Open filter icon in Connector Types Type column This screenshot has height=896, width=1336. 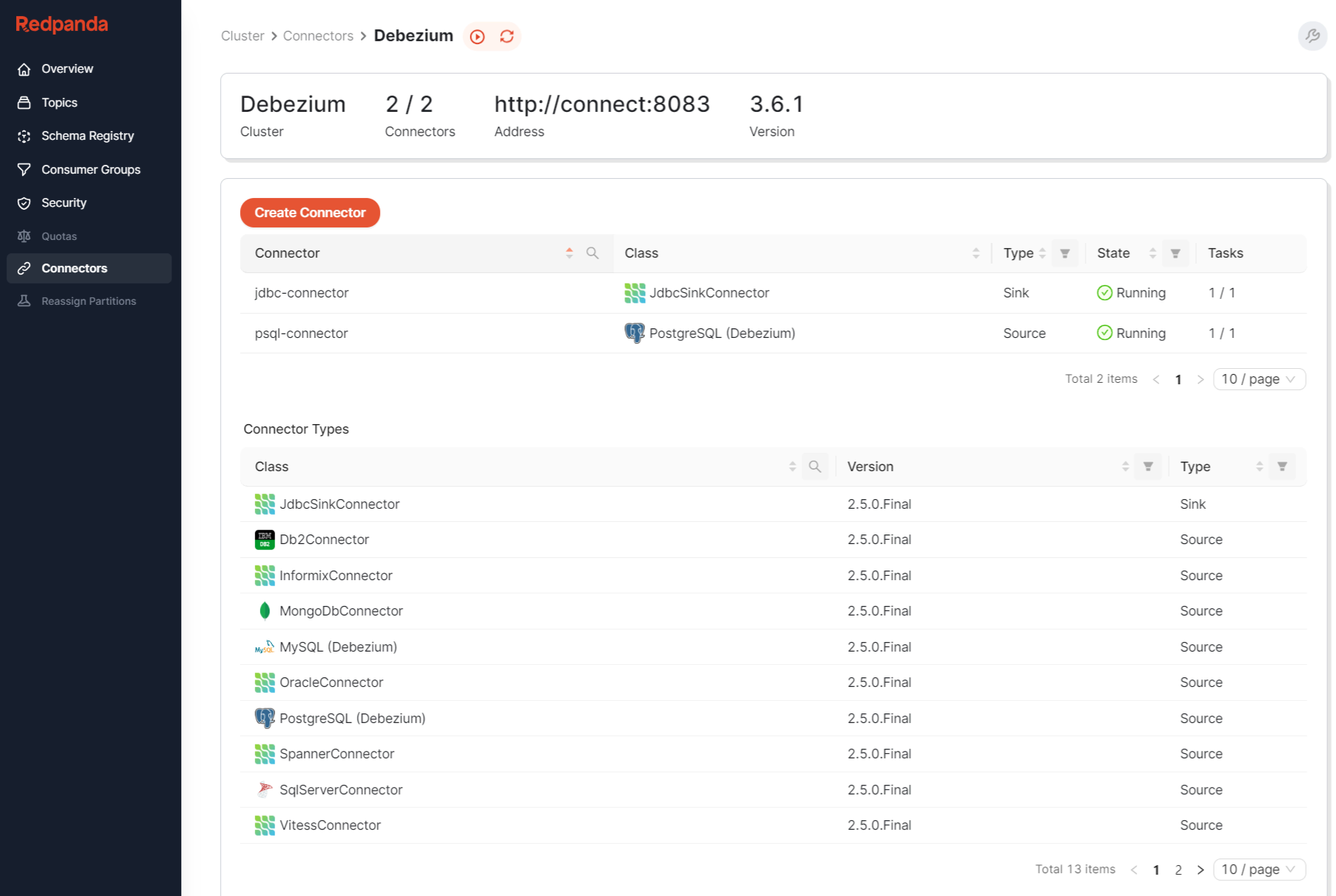[x=1282, y=467]
